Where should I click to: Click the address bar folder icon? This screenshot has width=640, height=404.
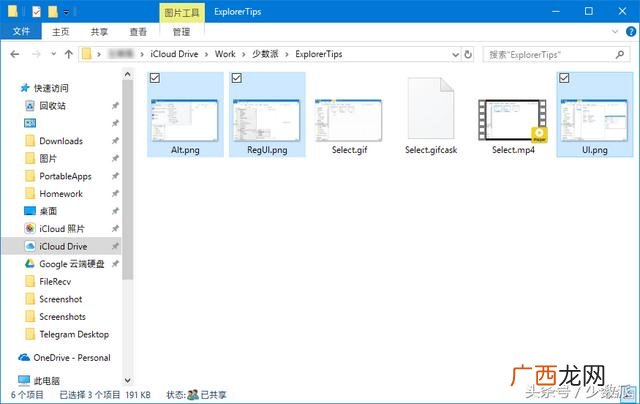pyautogui.click(x=87, y=54)
